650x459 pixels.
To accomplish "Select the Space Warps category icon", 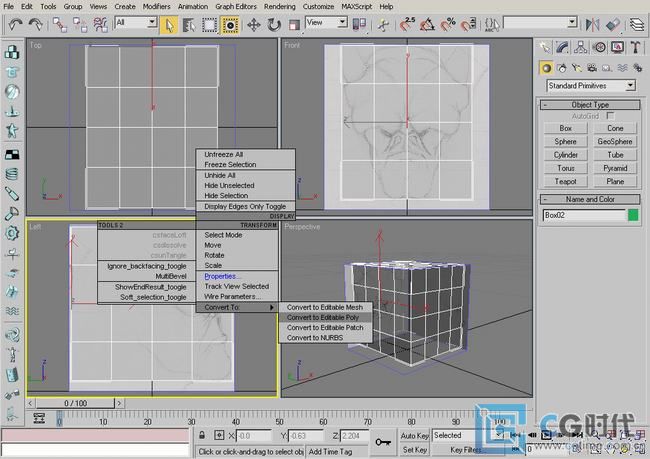I will click(x=622, y=68).
